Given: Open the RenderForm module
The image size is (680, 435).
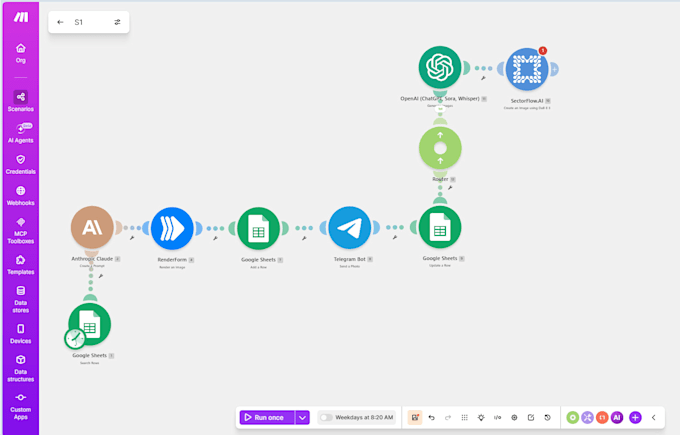Looking at the screenshot, I should pyautogui.click(x=172, y=228).
